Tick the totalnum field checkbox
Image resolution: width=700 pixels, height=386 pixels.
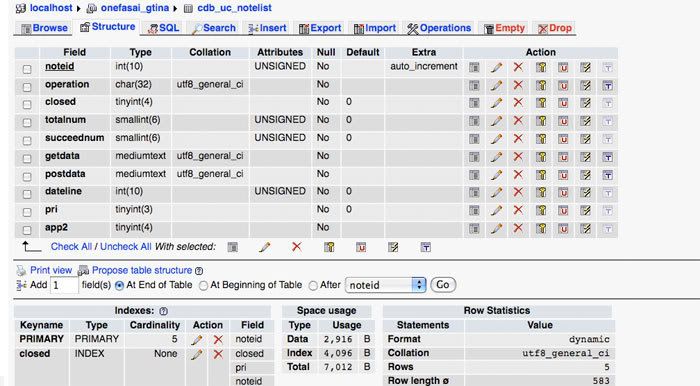[x=27, y=123]
